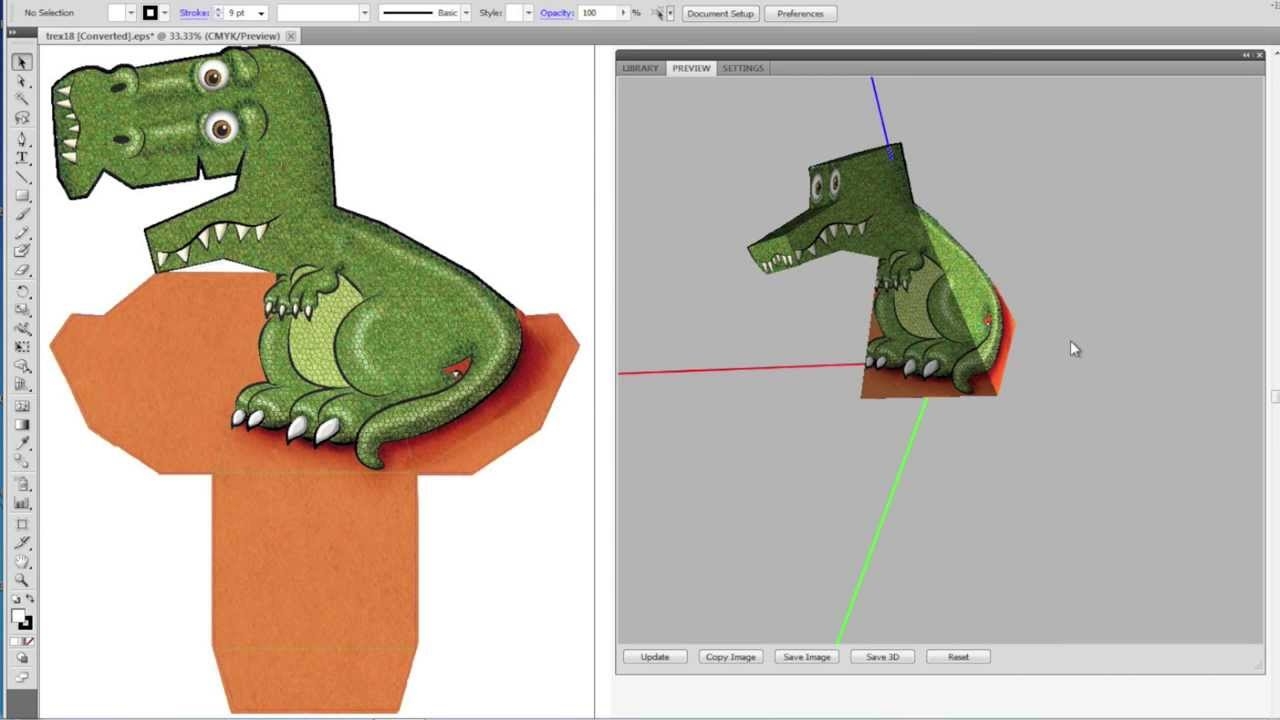Select the Selection arrow tool

pos(21,62)
